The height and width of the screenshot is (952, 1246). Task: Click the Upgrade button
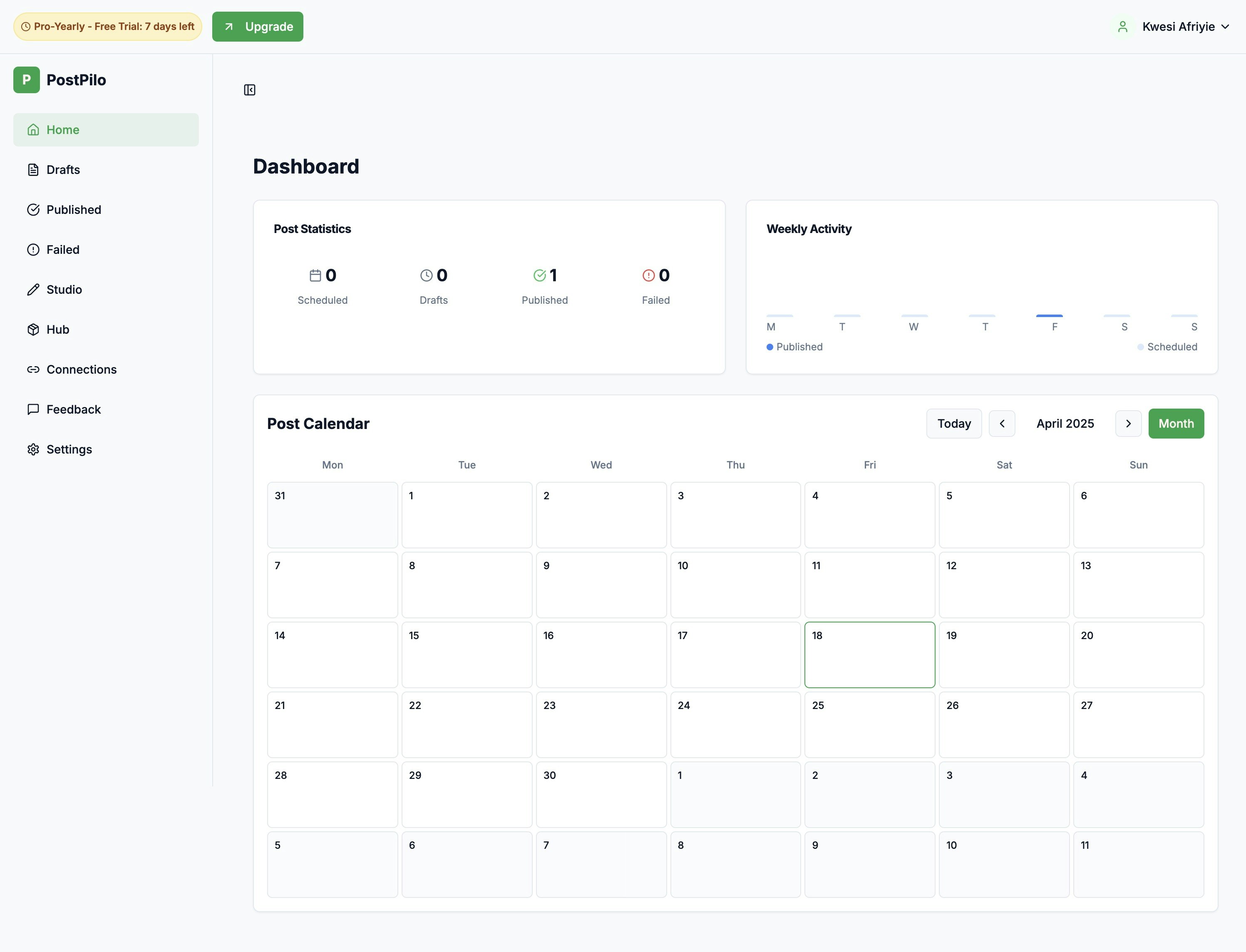257,27
